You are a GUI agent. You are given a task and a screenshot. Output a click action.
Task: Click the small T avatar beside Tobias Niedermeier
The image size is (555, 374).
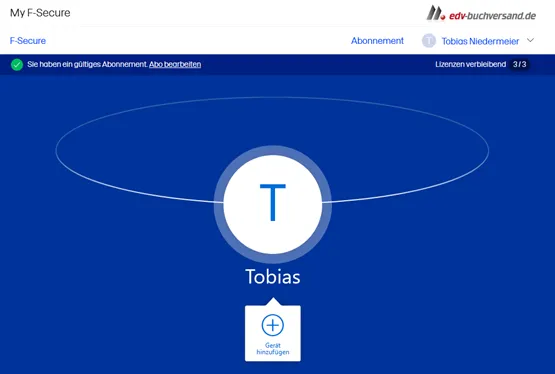429,41
